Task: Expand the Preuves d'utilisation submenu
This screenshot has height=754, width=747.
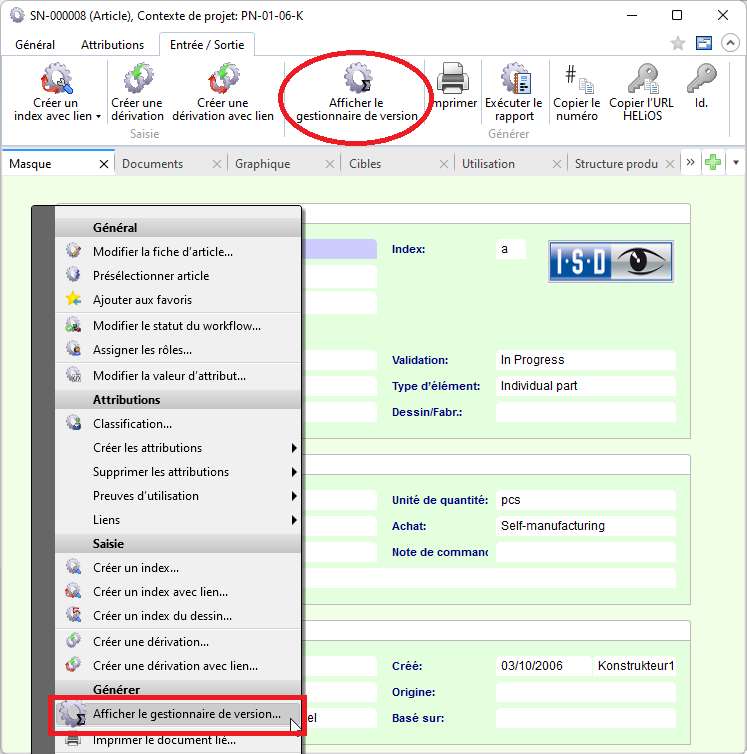Action: [x=178, y=496]
